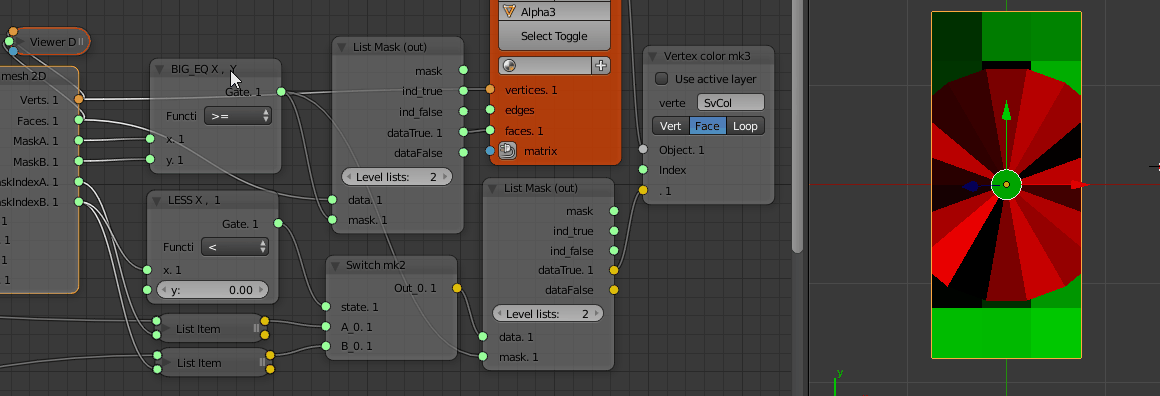The height and width of the screenshot is (396, 1160).
Task: Click the Object. 1 socket on Vertex color mk3
Action: click(x=644, y=150)
